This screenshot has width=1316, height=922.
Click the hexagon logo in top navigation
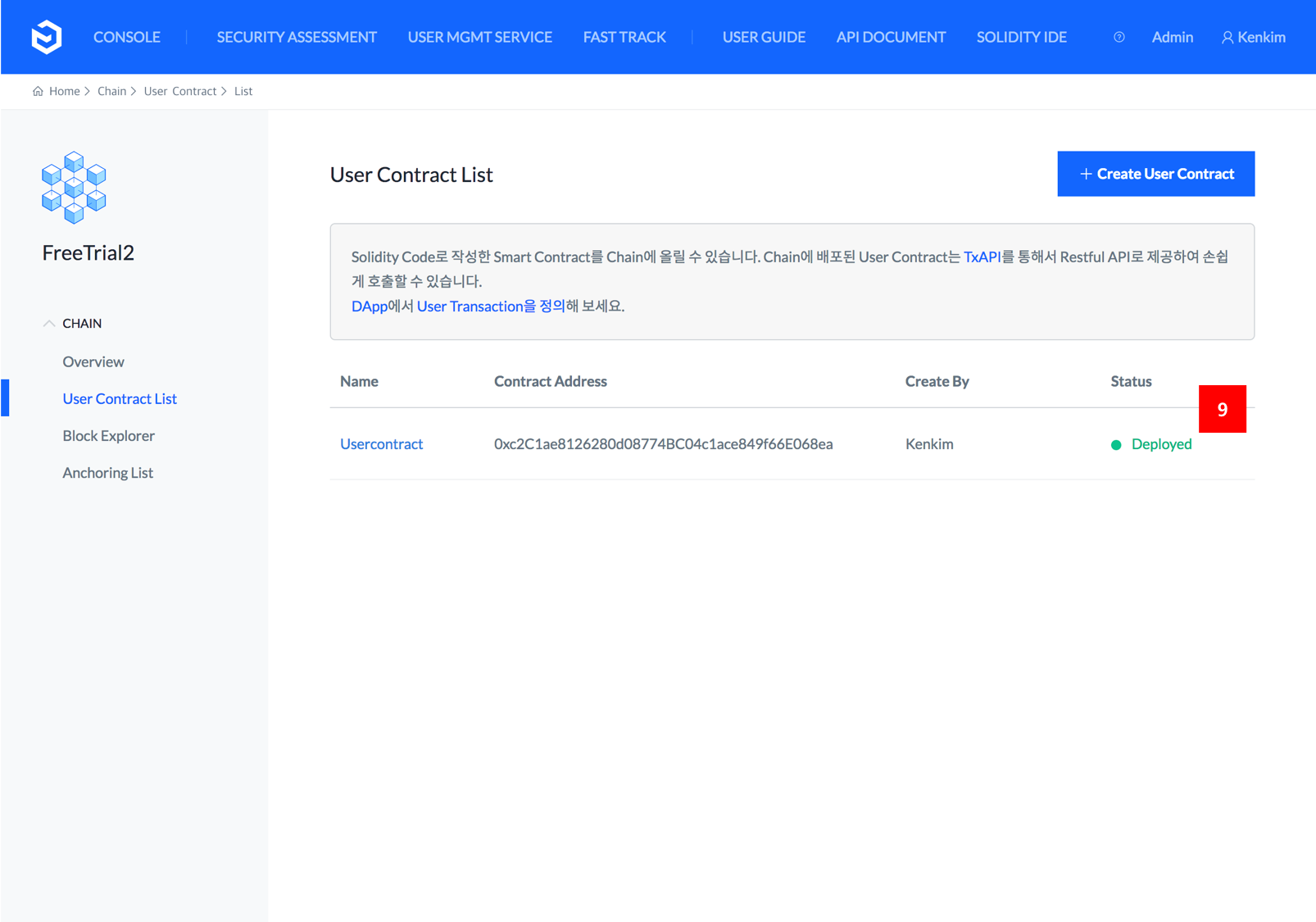tap(47, 37)
